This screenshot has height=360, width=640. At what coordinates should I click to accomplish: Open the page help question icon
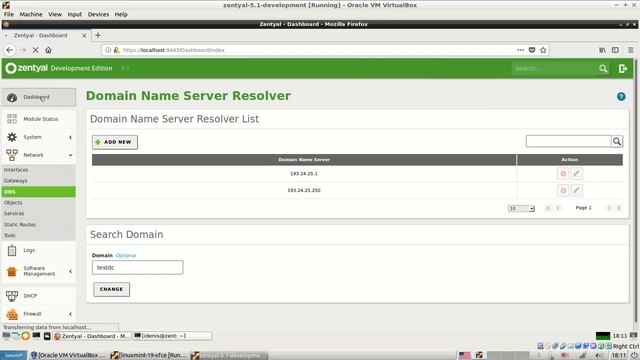tap(621, 96)
